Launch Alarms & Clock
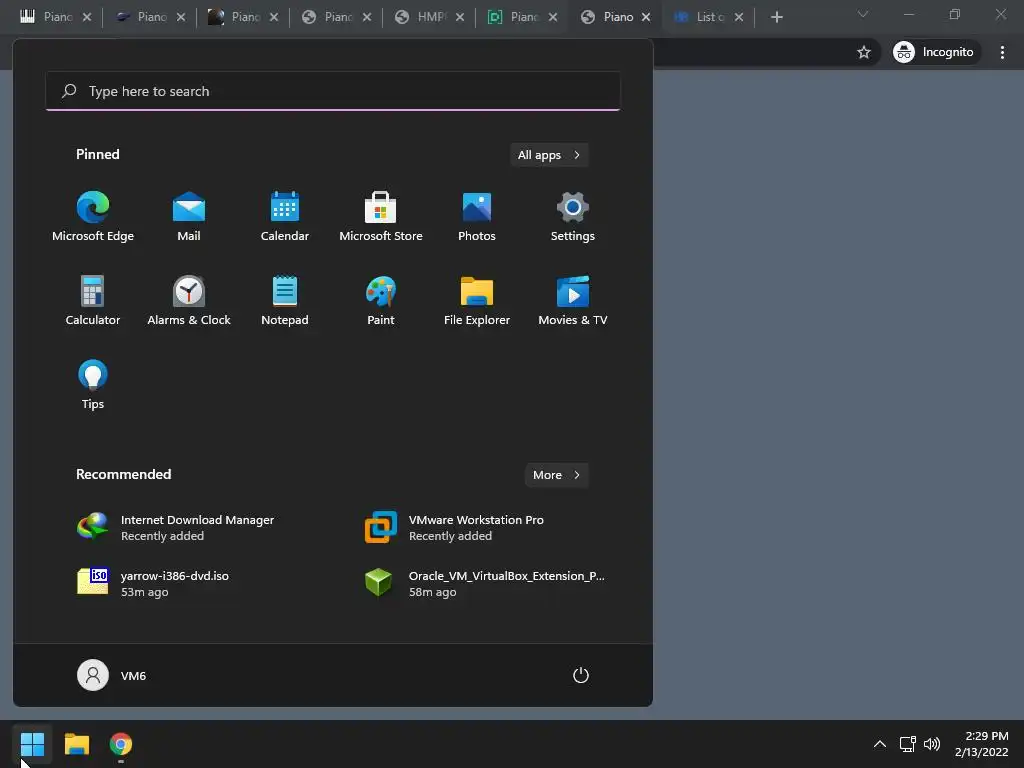1024x768 pixels. pyautogui.click(x=189, y=300)
